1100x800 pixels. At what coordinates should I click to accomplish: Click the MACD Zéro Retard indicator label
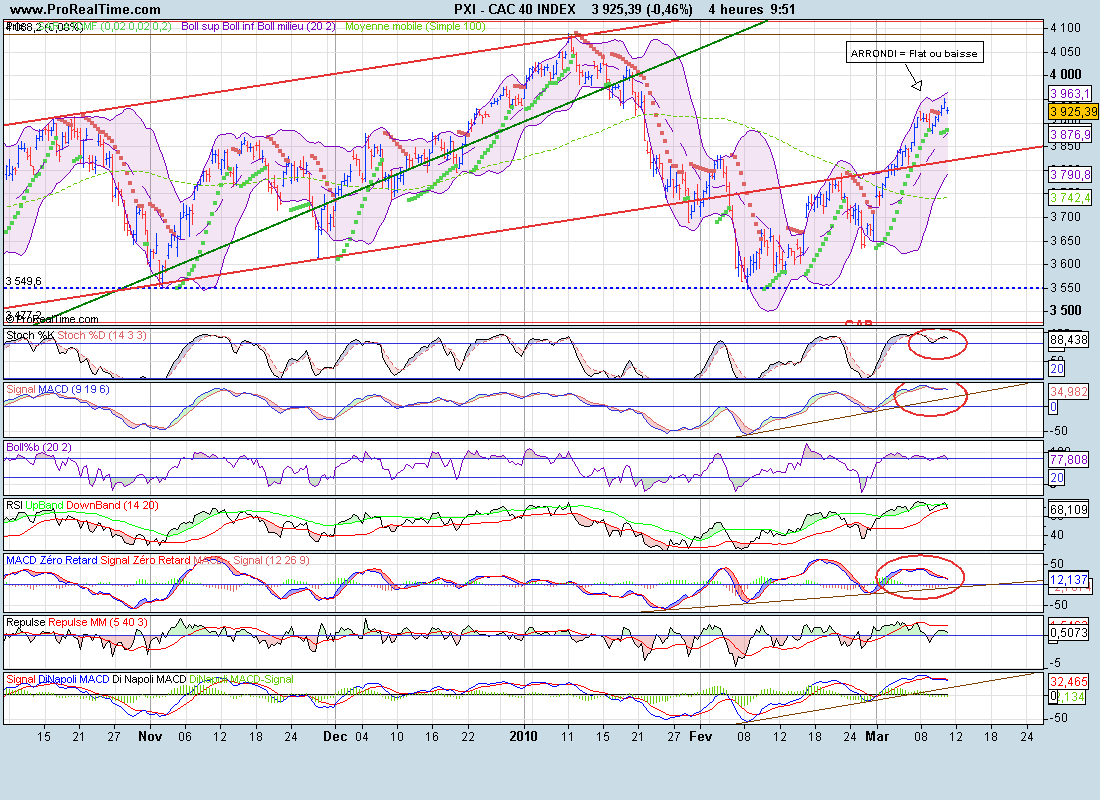coord(52,560)
